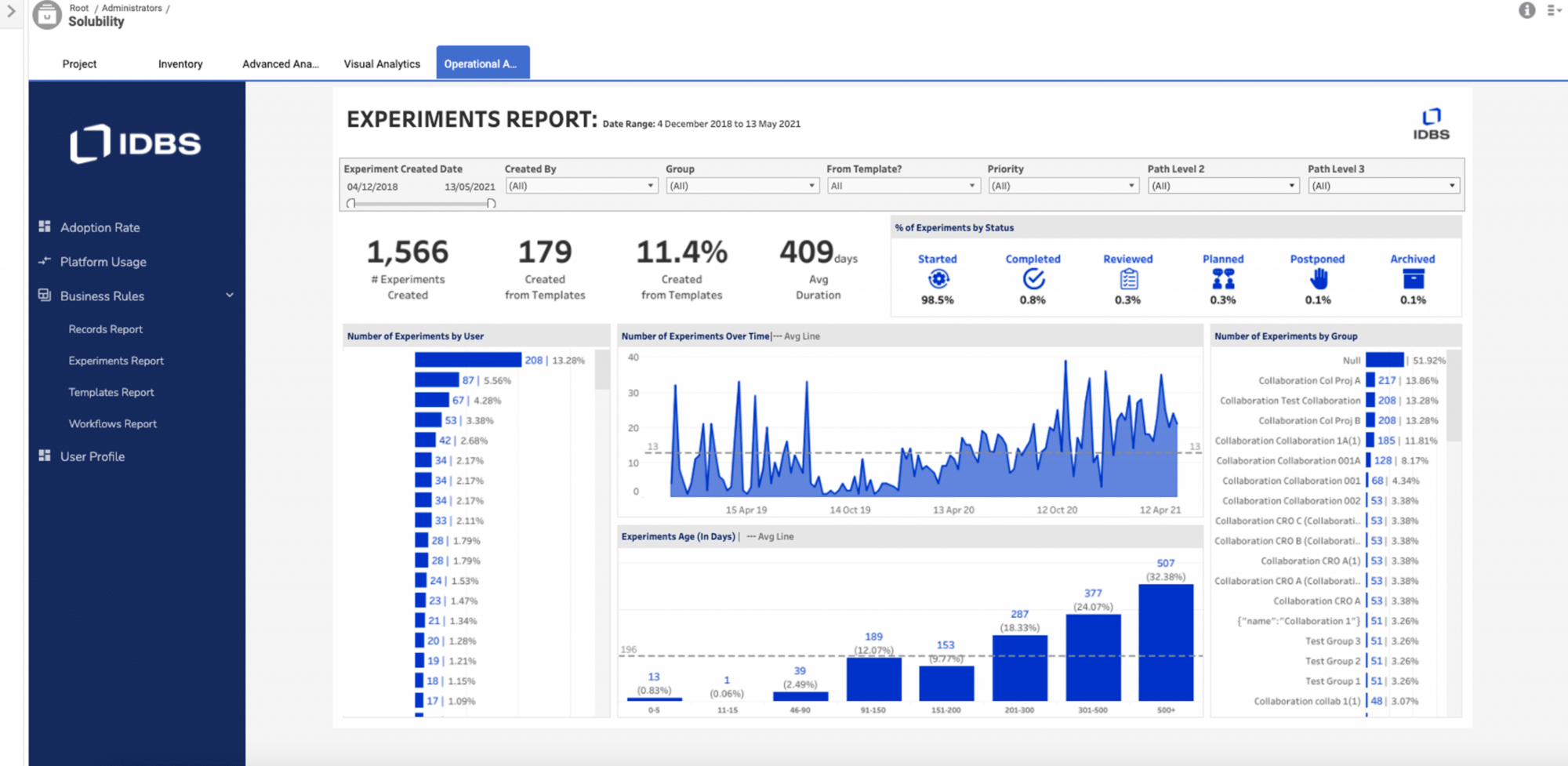The height and width of the screenshot is (766, 1568).
Task: Open the Templates Report page
Action: click(x=111, y=392)
